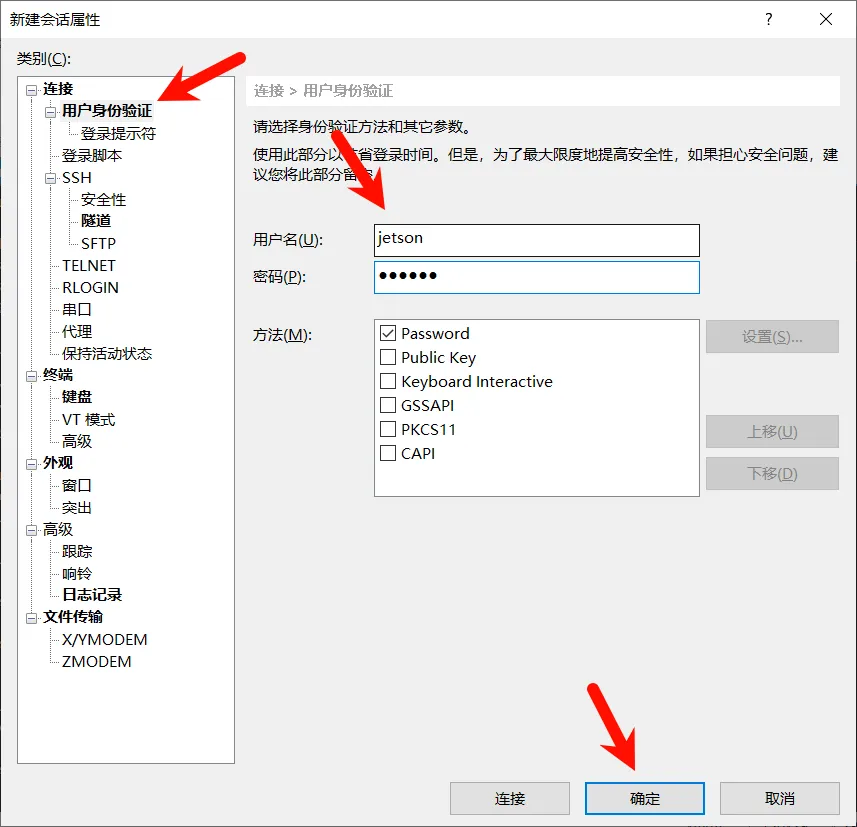Collapse the 文件传输 tree node
Viewport: 857px width, 827px height.
pos(32,618)
